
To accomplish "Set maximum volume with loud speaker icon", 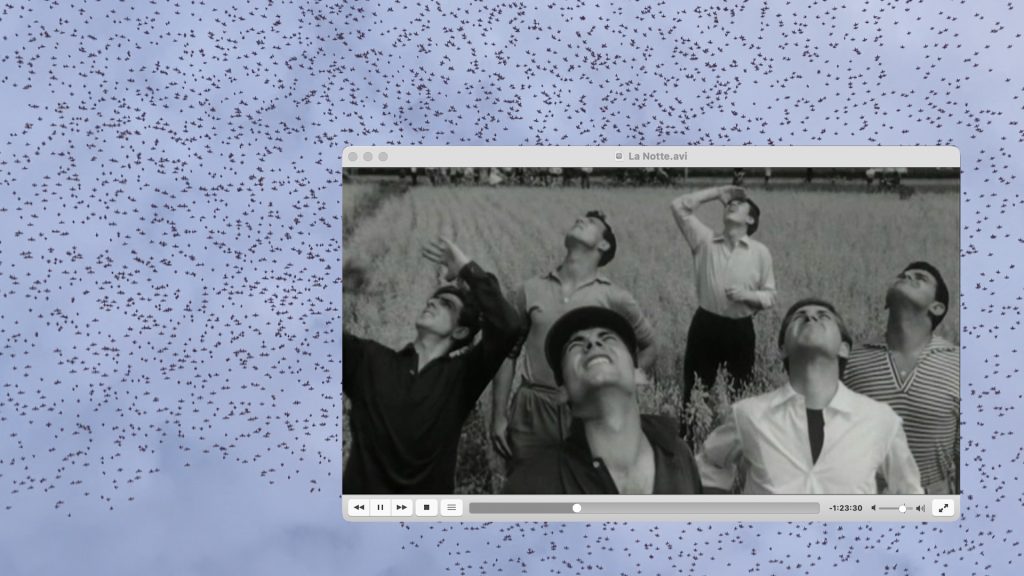I will 921,508.
